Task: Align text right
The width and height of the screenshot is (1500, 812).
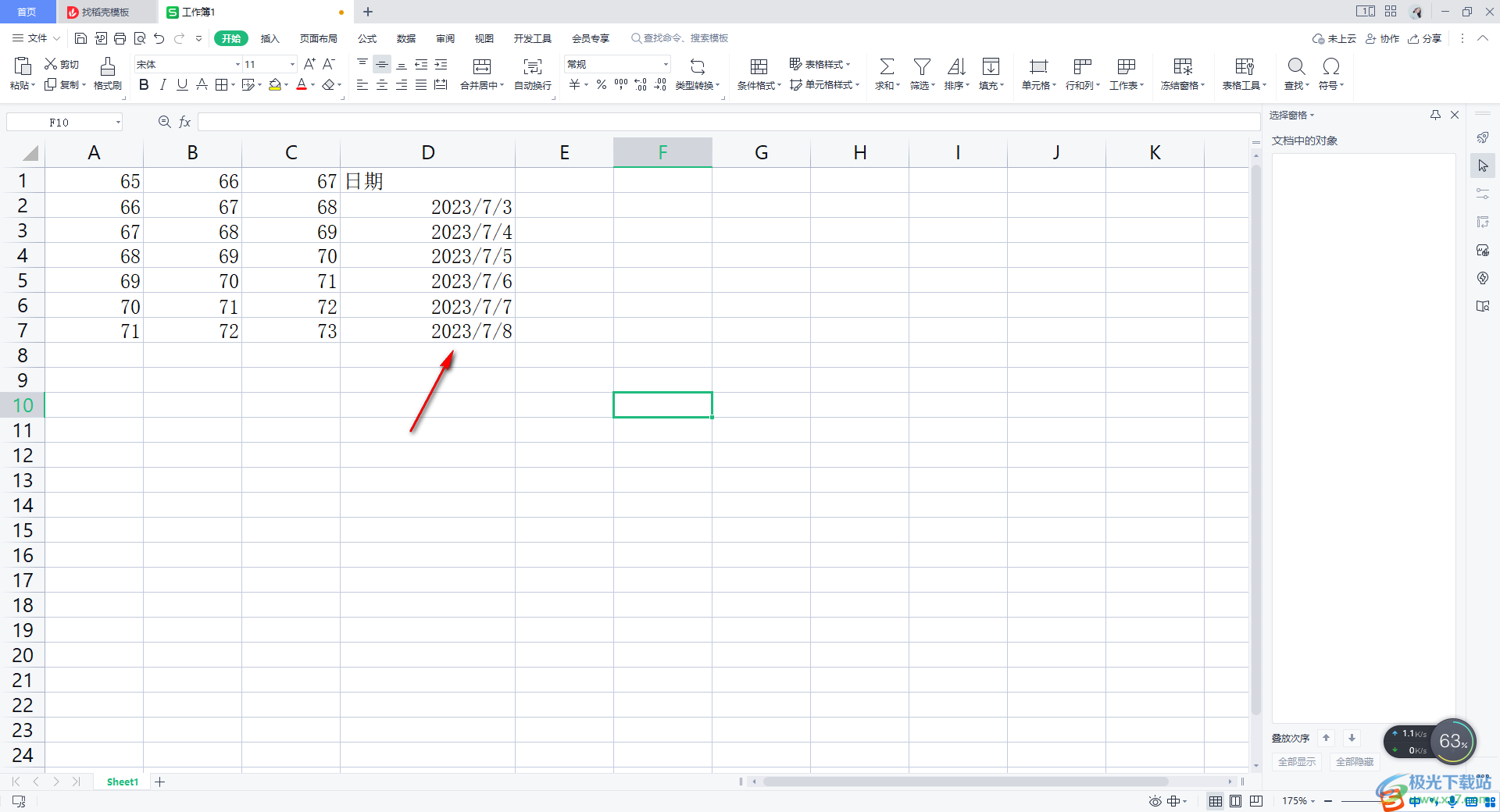Action: pos(402,84)
